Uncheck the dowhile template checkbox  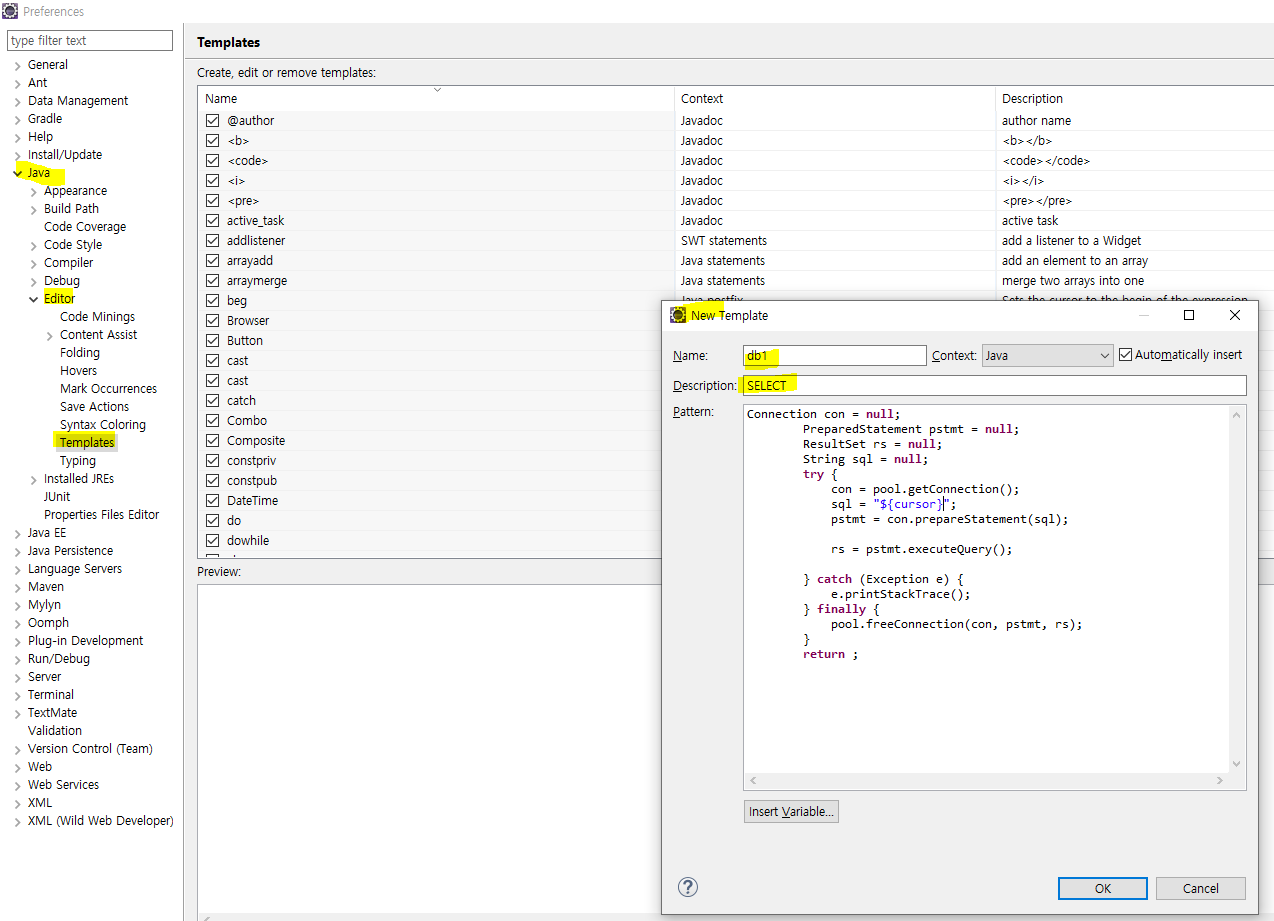212,541
